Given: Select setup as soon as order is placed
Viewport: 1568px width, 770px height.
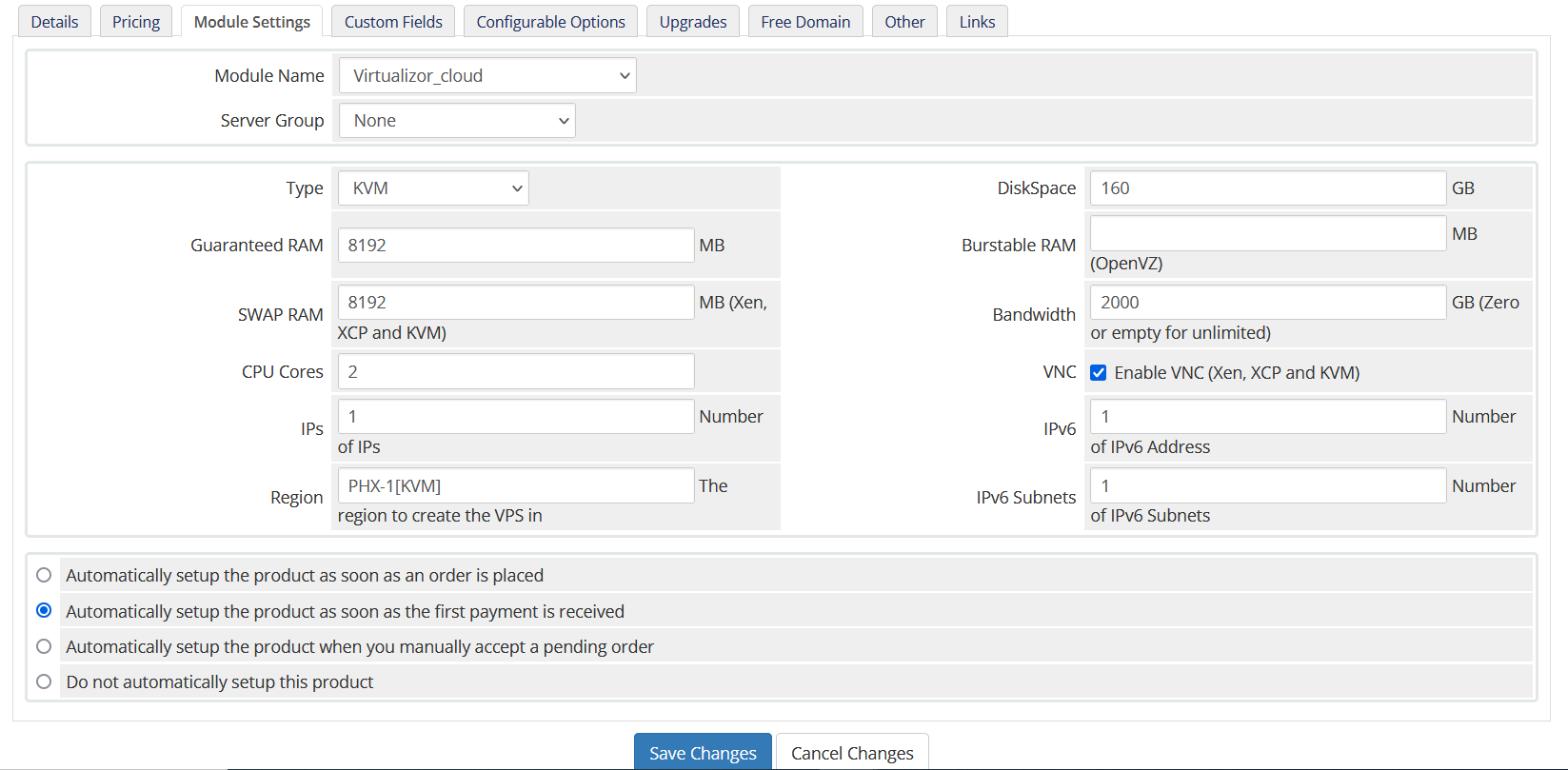Looking at the screenshot, I should pos(44,575).
